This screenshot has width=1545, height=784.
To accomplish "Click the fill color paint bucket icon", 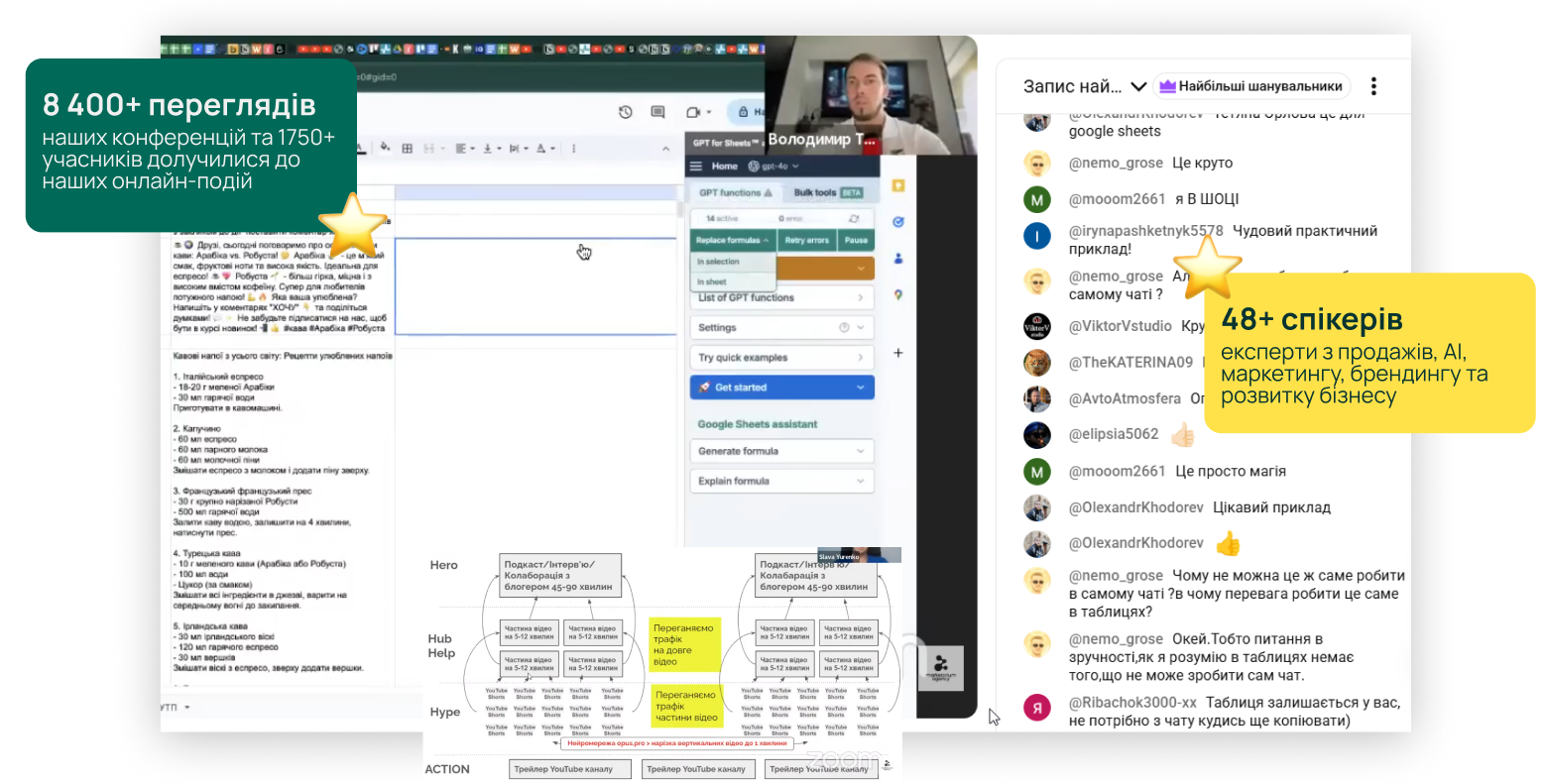I will click(x=385, y=149).
